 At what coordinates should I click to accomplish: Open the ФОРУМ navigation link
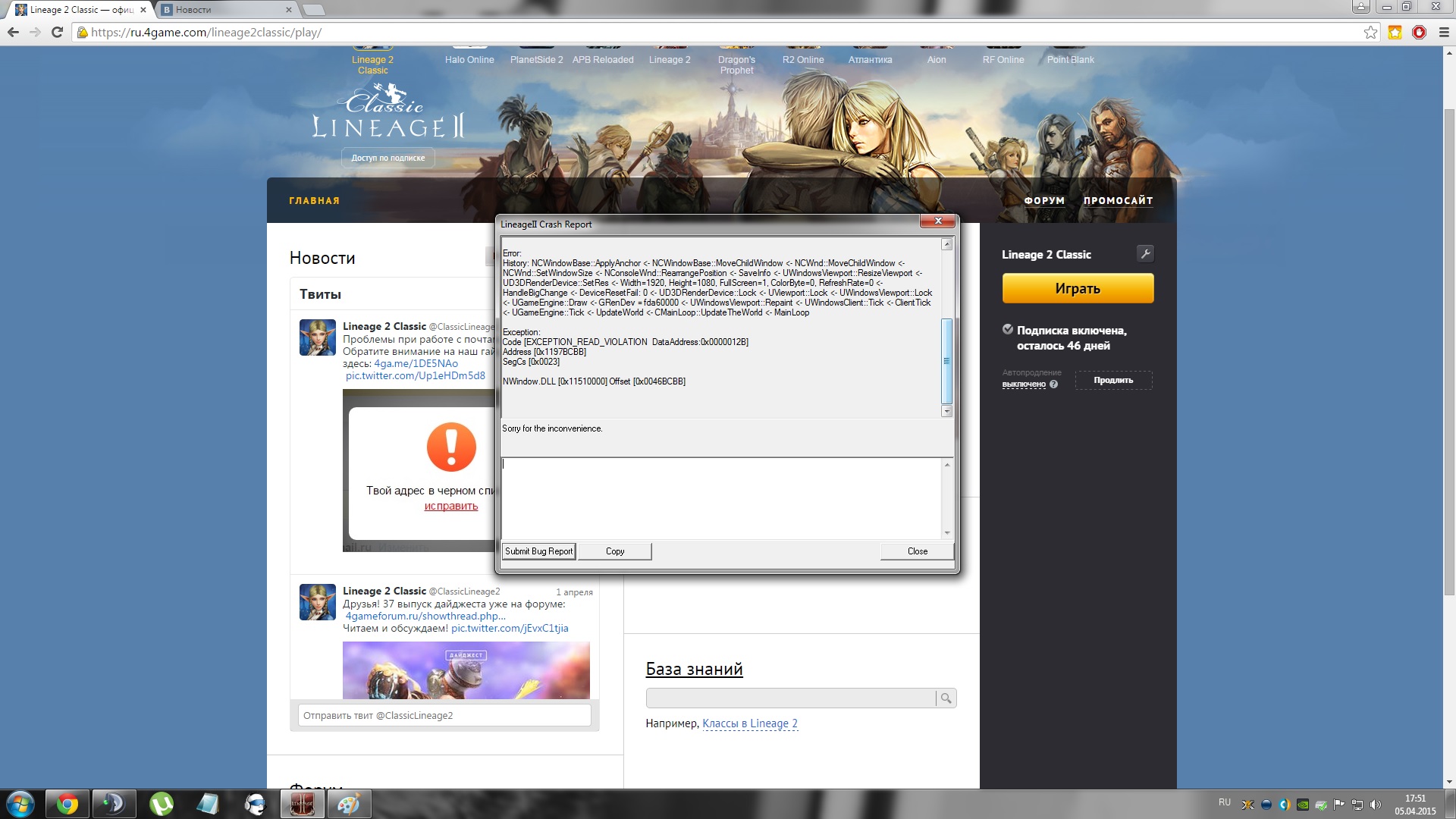click(x=1044, y=201)
